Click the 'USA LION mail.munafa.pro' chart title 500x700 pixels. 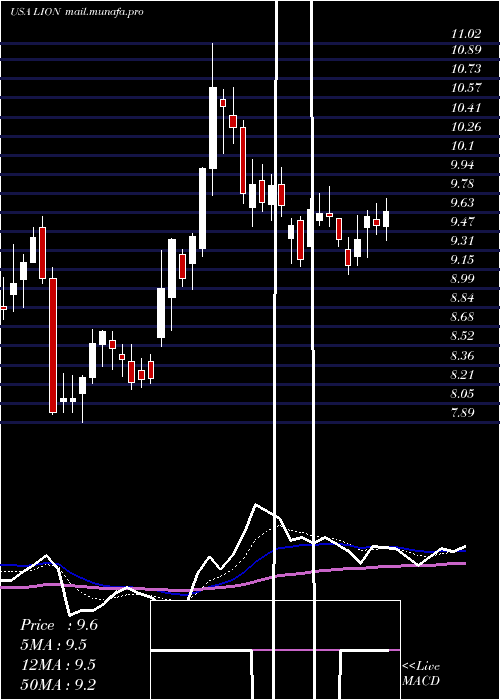(77, 12)
